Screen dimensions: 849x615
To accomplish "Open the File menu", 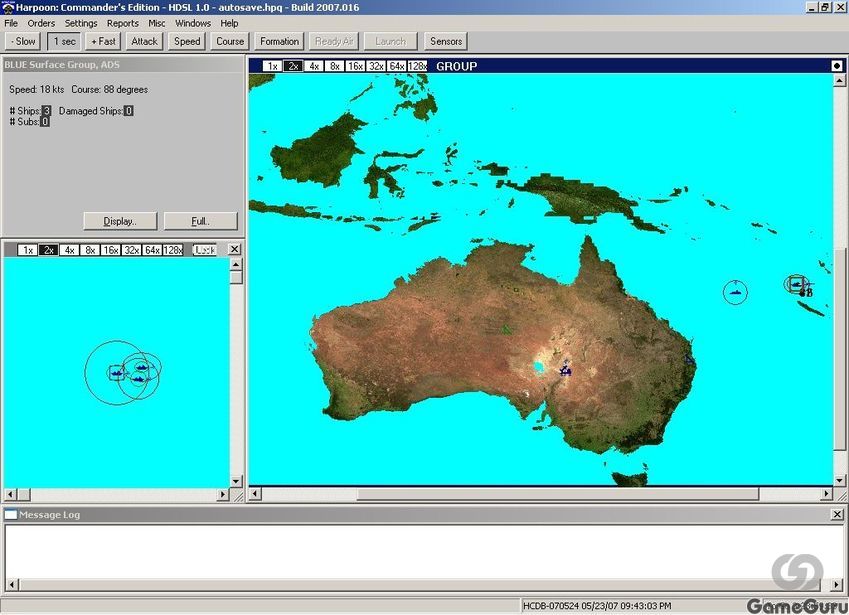I will (11, 23).
